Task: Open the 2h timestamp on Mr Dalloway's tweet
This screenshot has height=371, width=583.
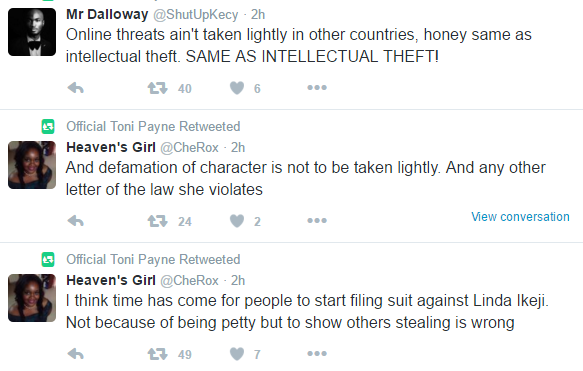Action: (x=258, y=14)
